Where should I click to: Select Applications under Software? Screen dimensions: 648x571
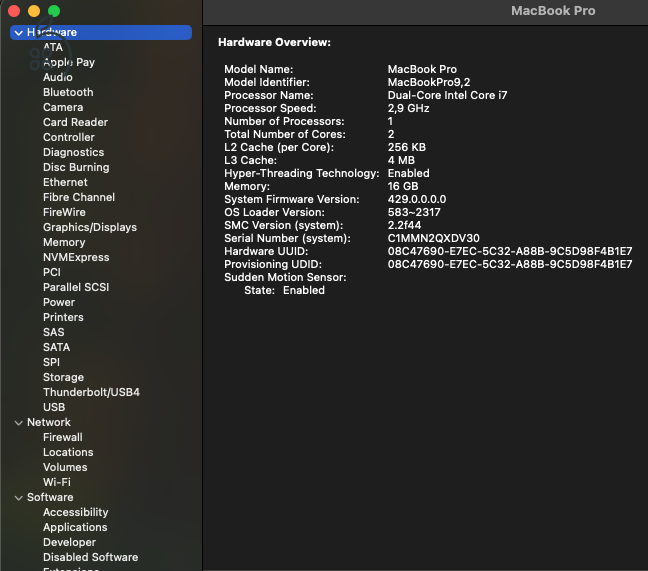tap(75, 527)
